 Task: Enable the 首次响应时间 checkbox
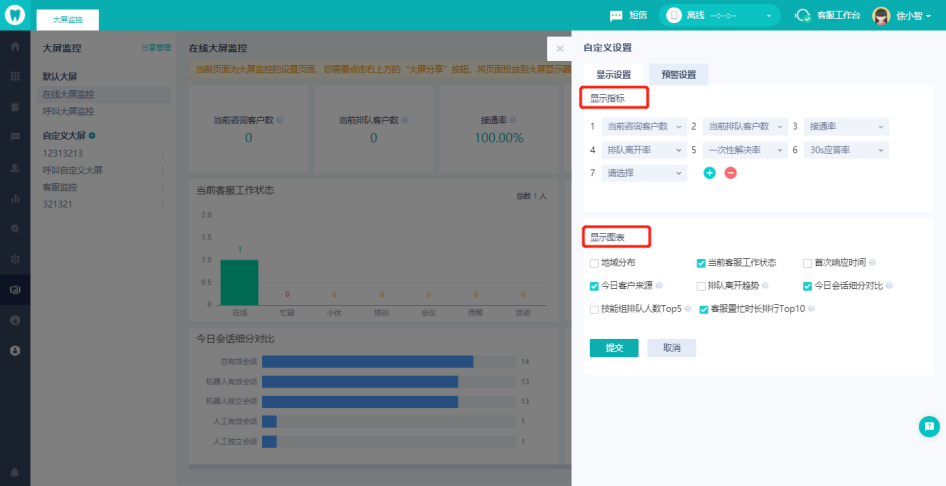point(807,264)
